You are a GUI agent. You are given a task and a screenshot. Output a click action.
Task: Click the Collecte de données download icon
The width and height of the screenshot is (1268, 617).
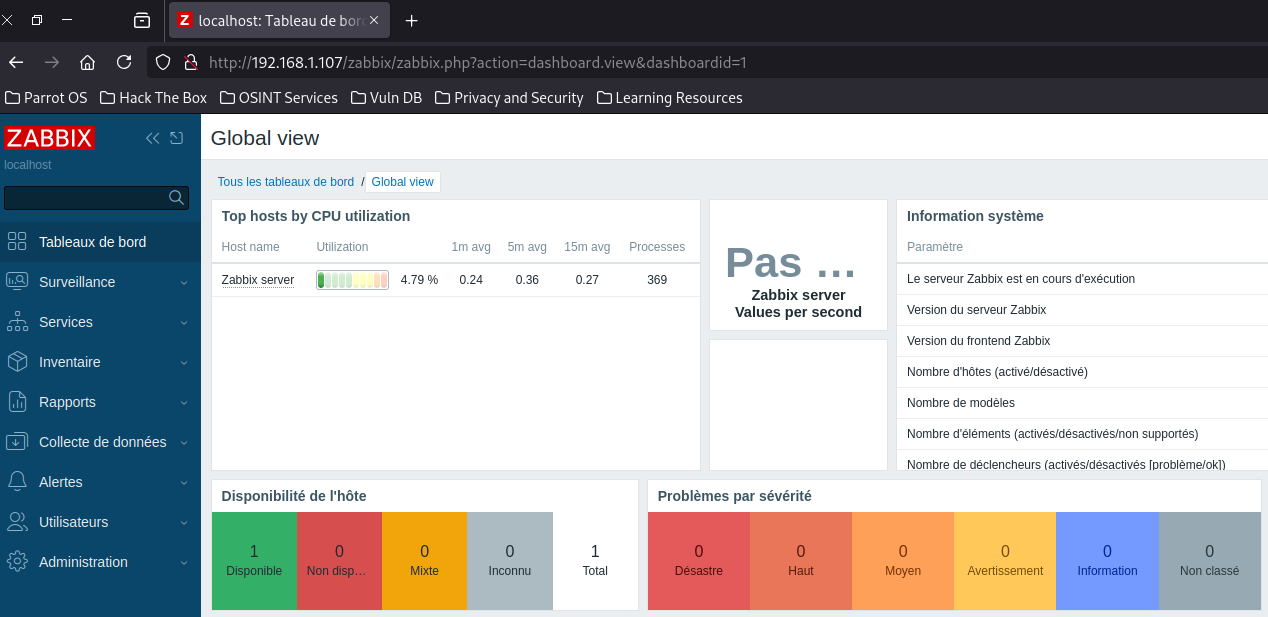coord(17,441)
